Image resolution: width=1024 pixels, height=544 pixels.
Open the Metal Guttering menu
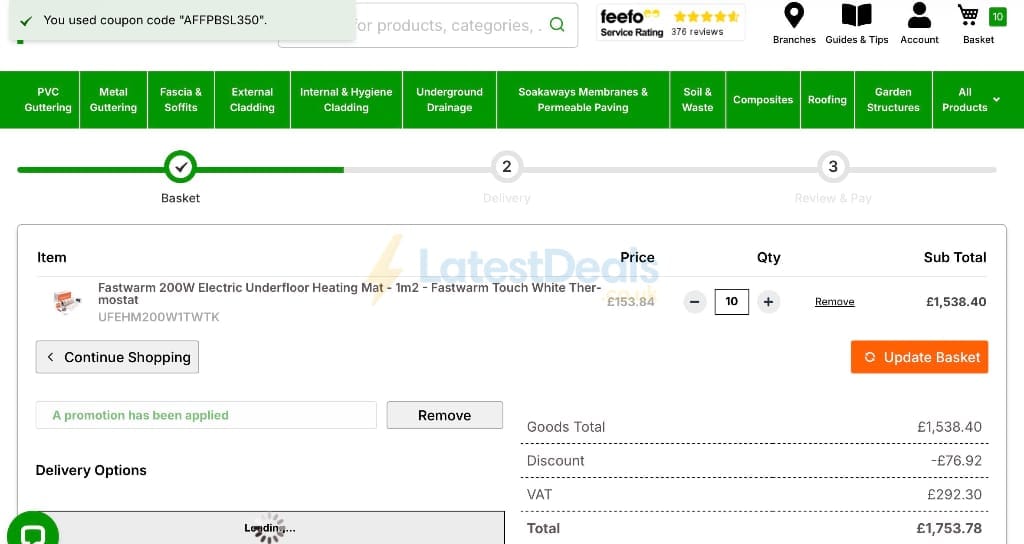click(x=113, y=100)
